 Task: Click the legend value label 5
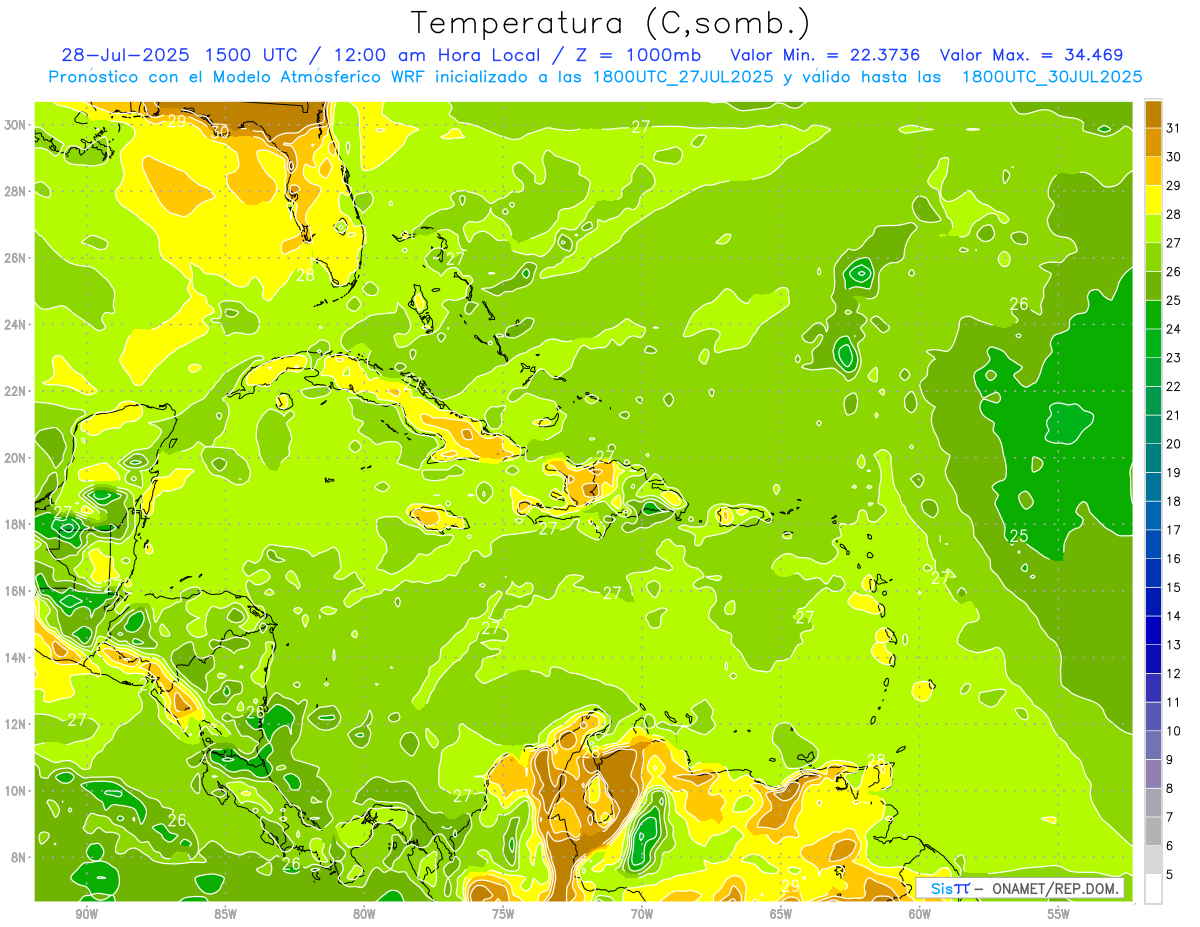(1170, 874)
